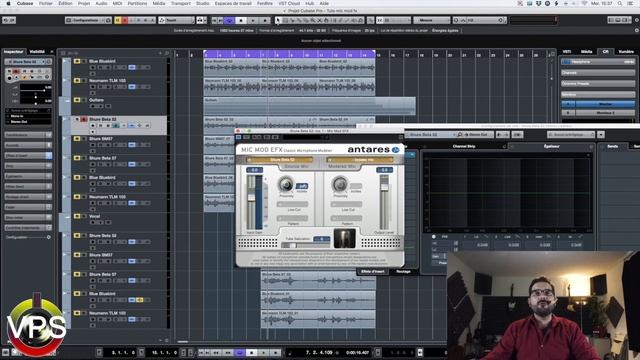Screen dimensions: 640x360
Task: Click the bottom transport bar Play button
Action: coord(264,352)
